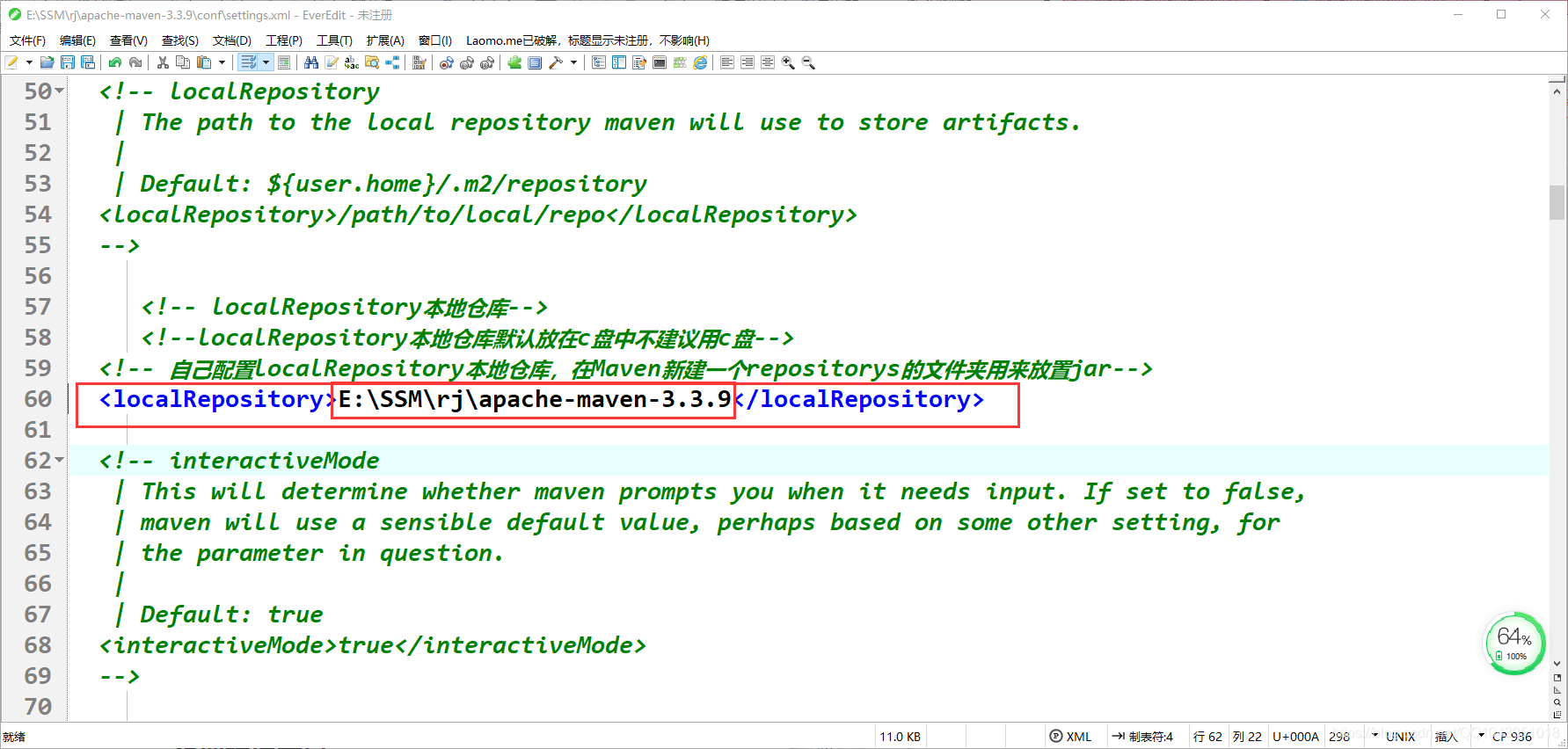The height and width of the screenshot is (749, 1568).
Task: Click the center align icon
Action: tap(768, 62)
